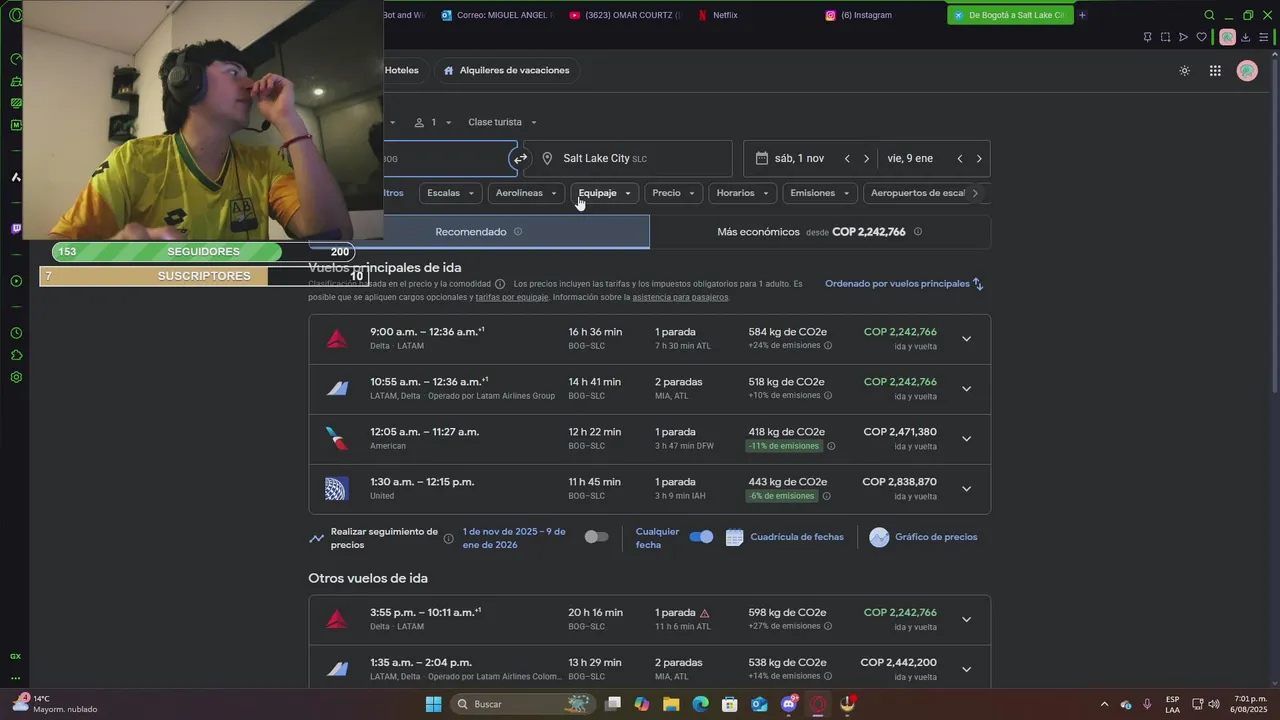Click the Windows taskbar Buscar search box
The height and width of the screenshot is (720, 1280).
(x=521, y=704)
